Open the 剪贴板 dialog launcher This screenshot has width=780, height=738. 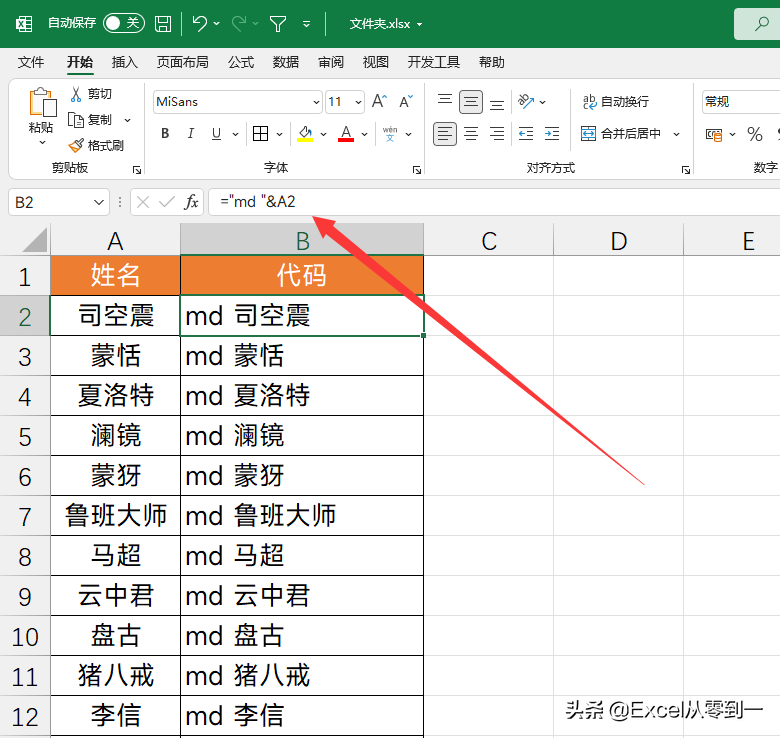tap(137, 170)
